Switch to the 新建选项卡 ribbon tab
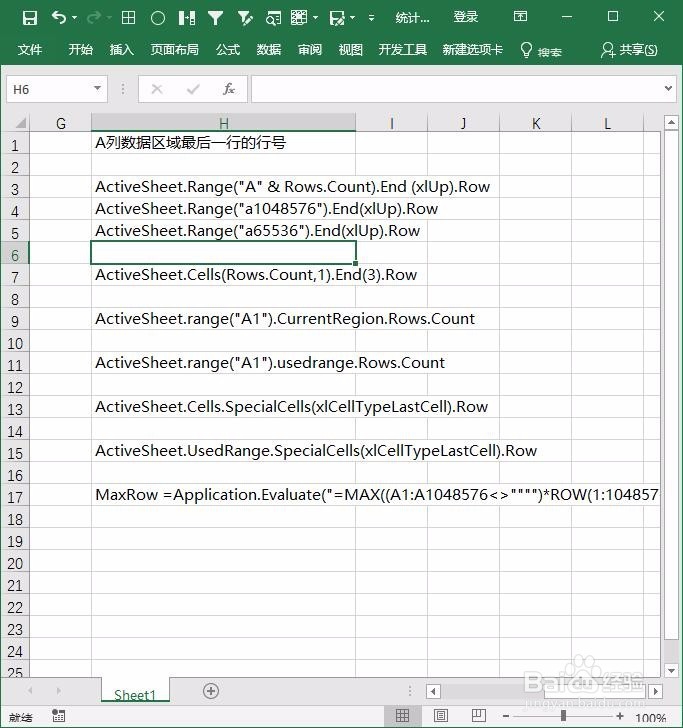 click(473, 49)
